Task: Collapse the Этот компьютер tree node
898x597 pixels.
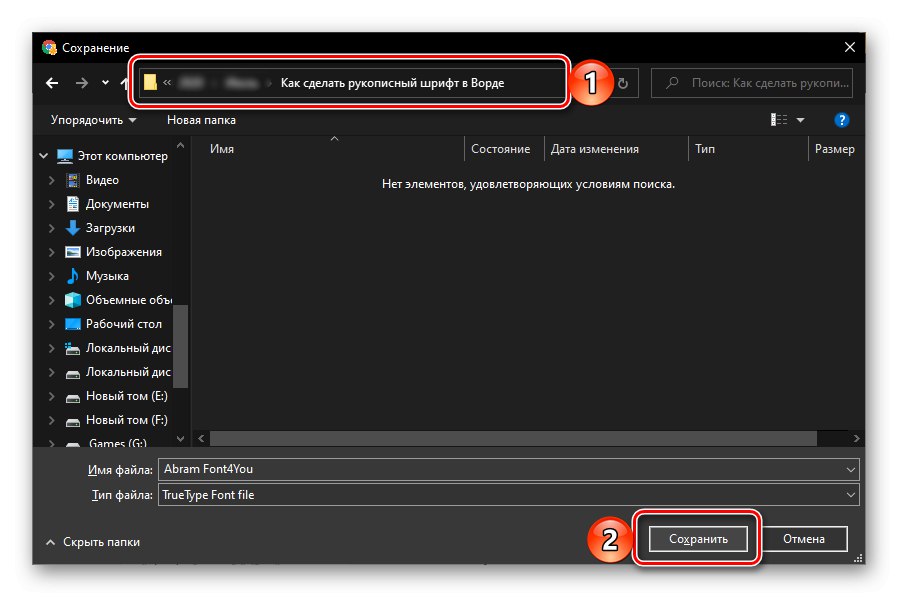Action: click(x=42, y=156)
